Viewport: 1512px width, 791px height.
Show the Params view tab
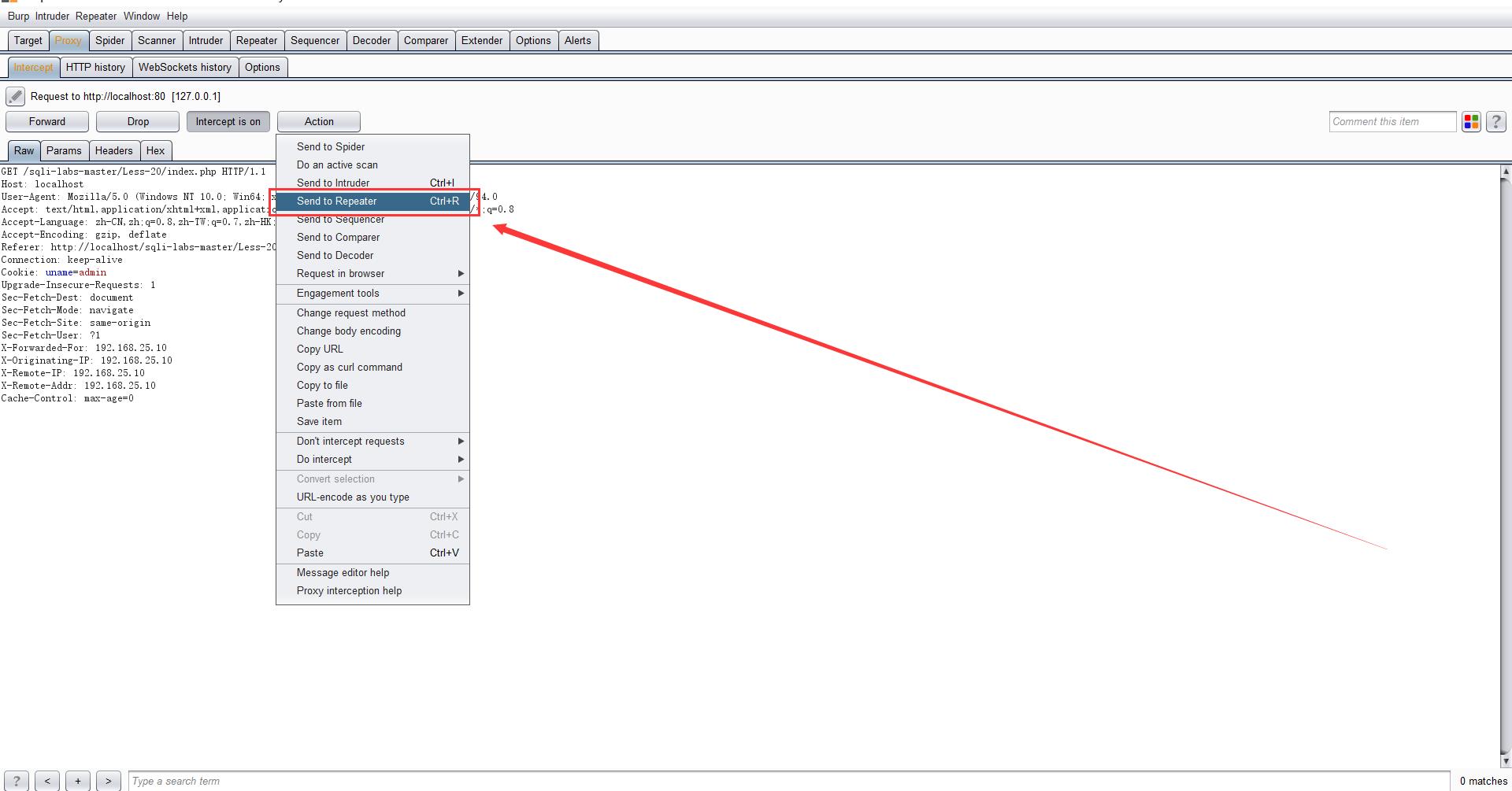[x=64, y=151]
